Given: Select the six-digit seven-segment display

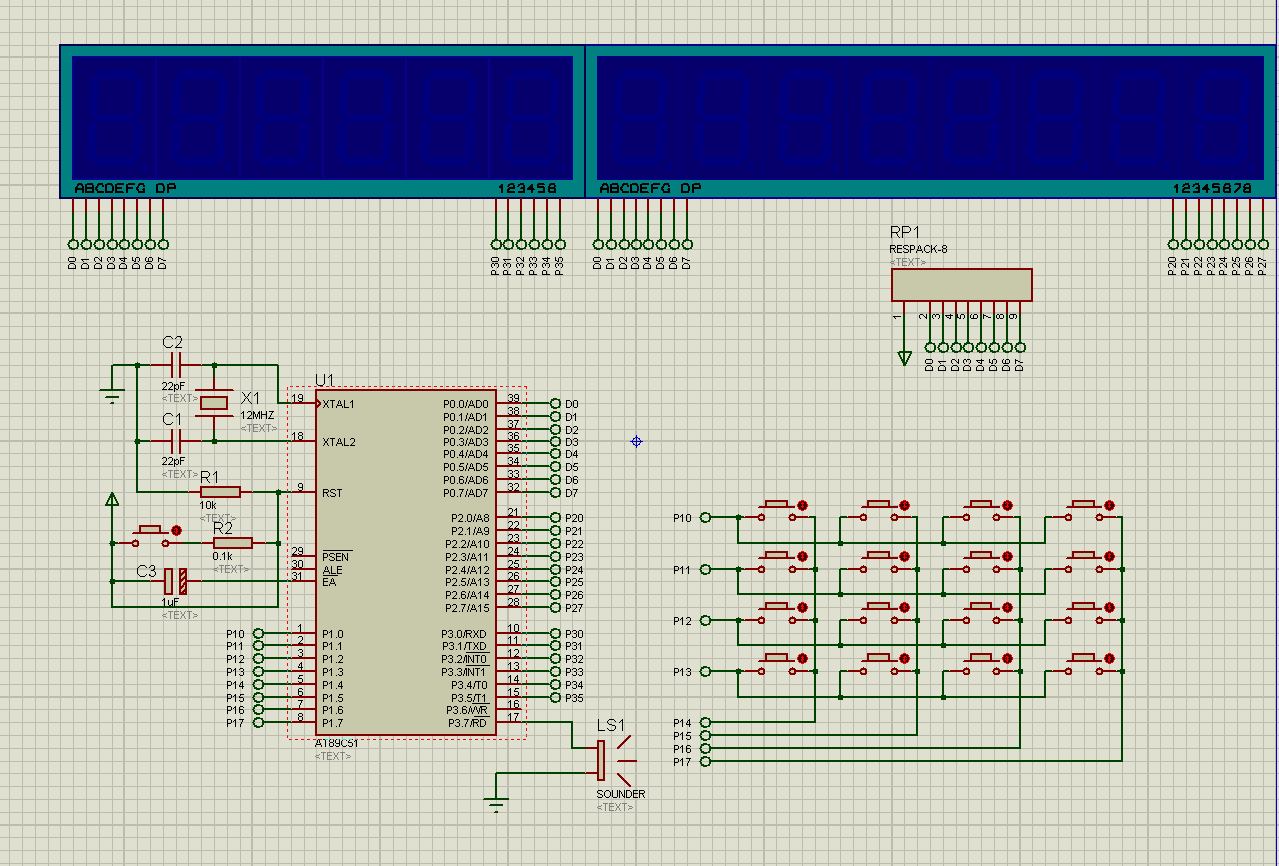Looking at the screenshot, I should tap(322, 121).
